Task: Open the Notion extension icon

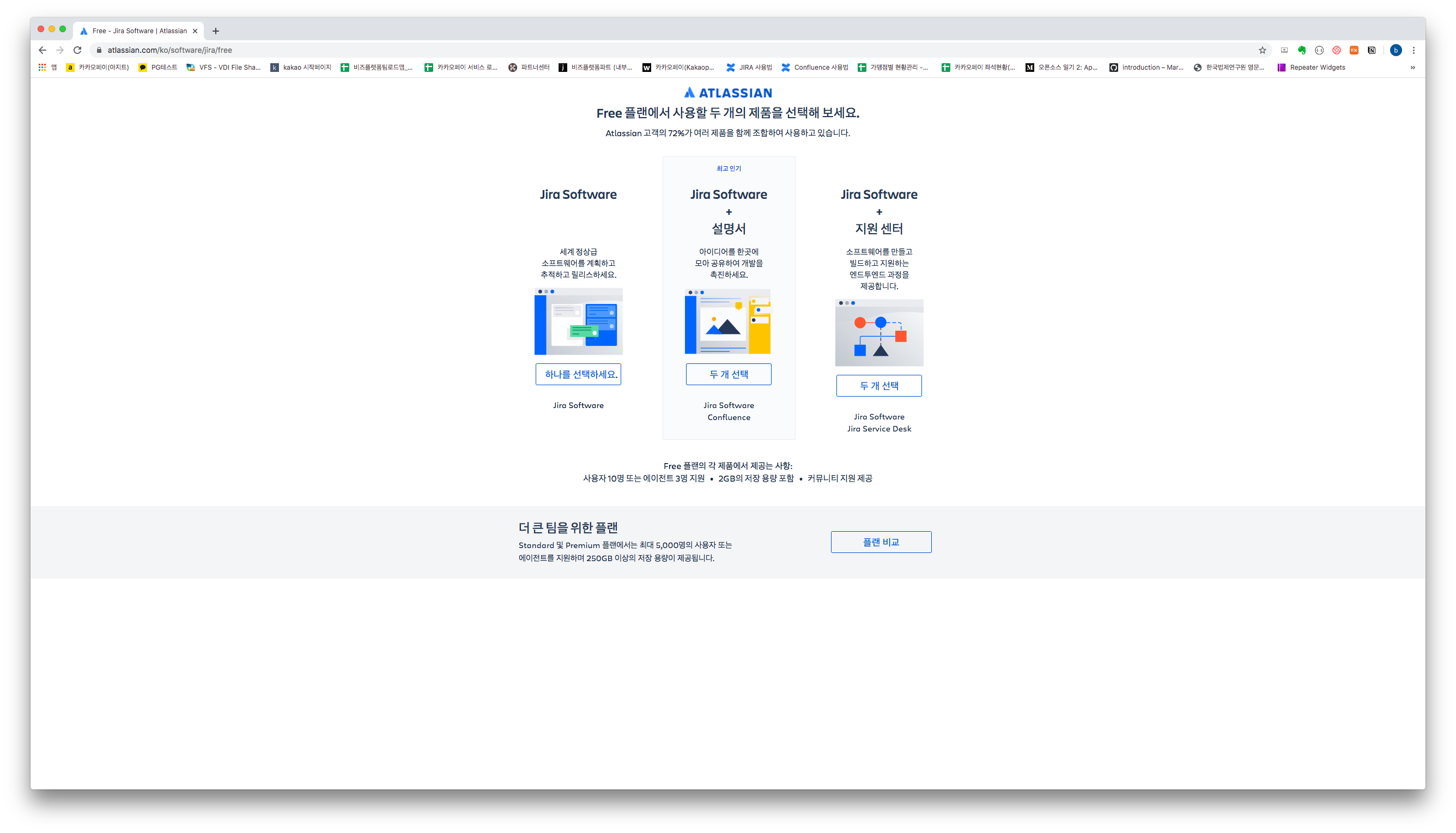Action: tap(1372, 50)
